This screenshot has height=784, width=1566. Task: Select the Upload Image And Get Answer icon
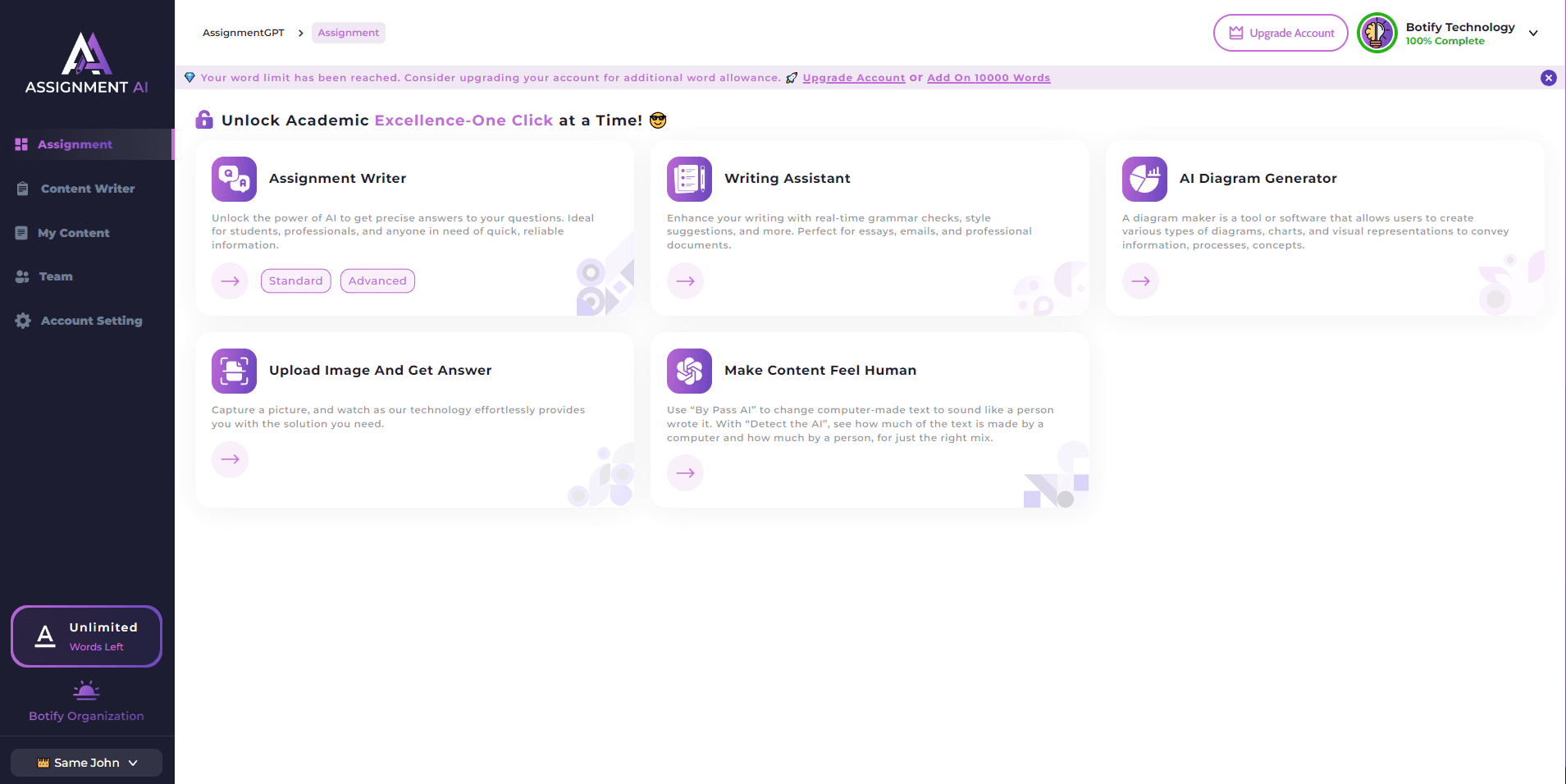coord(233,371)
